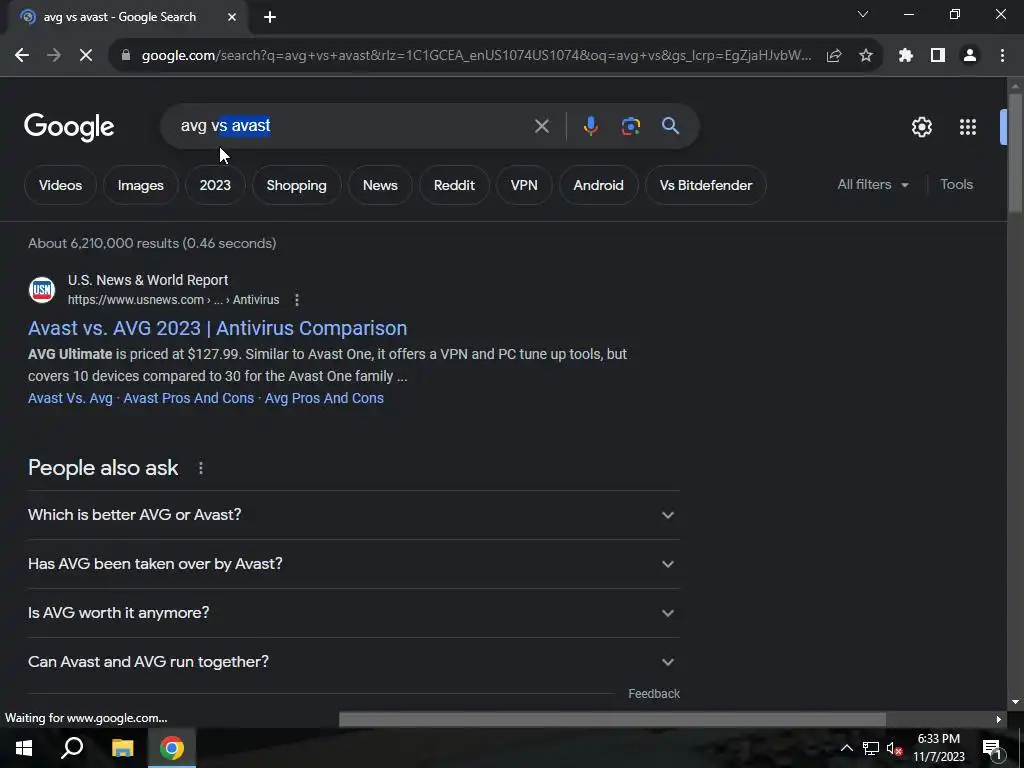The height and width of the screenshot is (768, 1024).
Task: Open the Google apps grid
Action: tap(968, 127)
